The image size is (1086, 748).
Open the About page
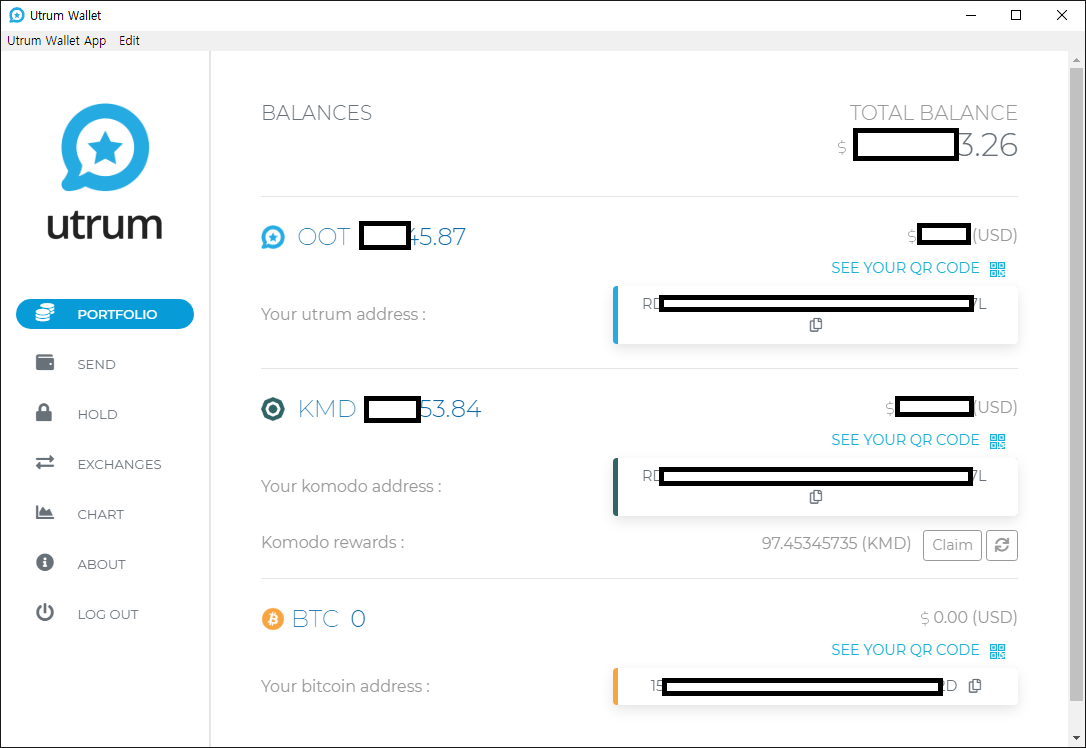(101, 564)
